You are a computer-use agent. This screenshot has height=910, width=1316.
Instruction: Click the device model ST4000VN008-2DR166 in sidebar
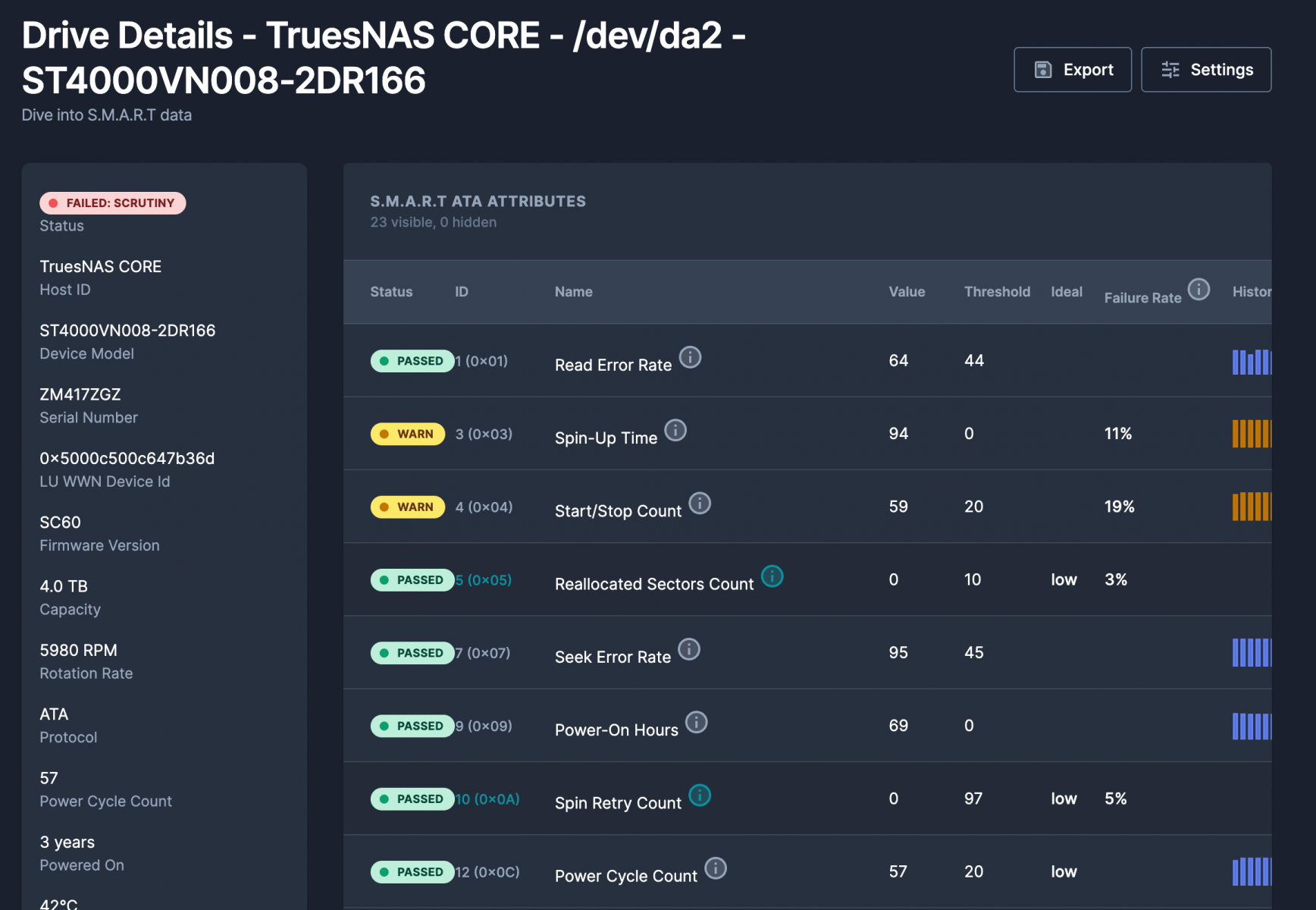[x=127, y=331]
